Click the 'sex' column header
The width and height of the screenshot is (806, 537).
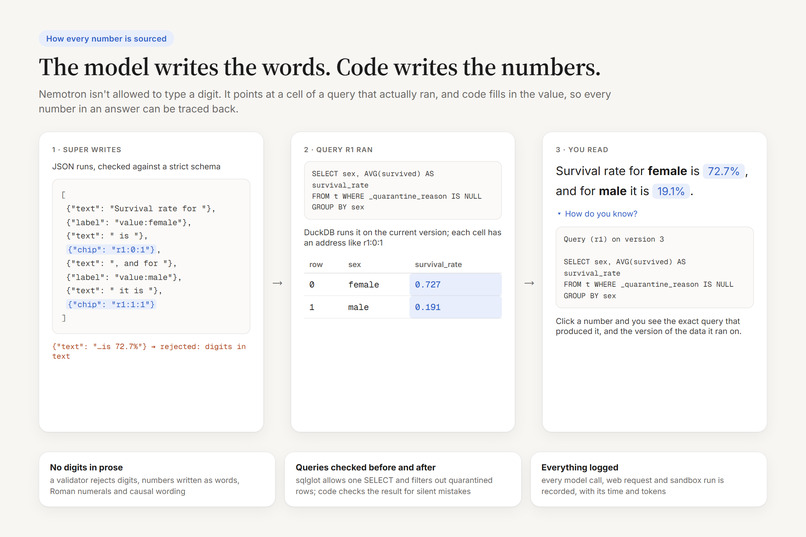355,265
